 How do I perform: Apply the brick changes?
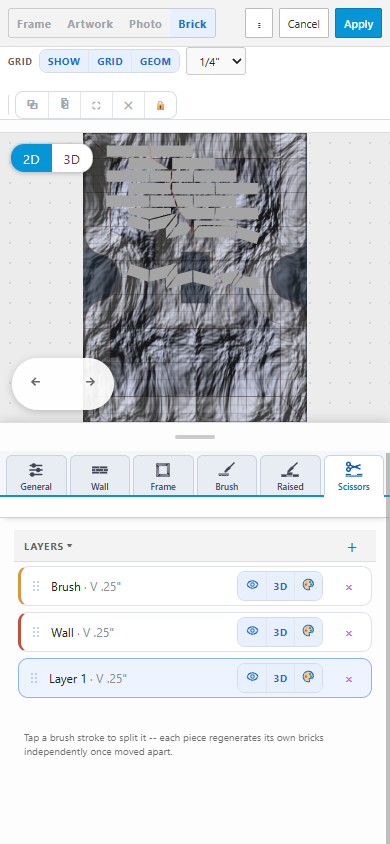click(x=359, y=24)
